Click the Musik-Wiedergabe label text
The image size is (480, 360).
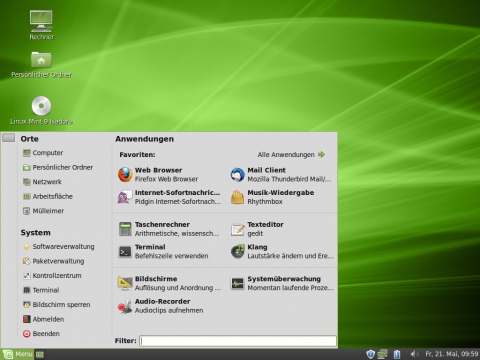pos(281,193)
